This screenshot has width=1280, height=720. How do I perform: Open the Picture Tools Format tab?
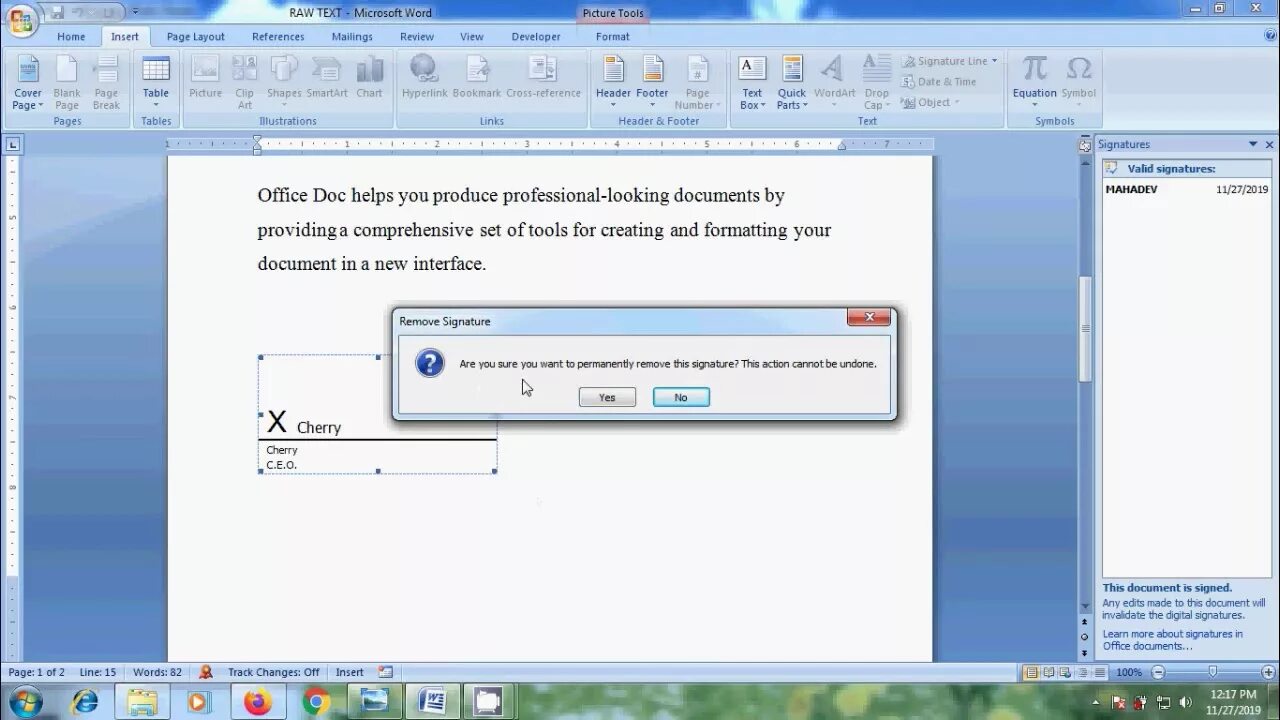(x=613, y=37)
